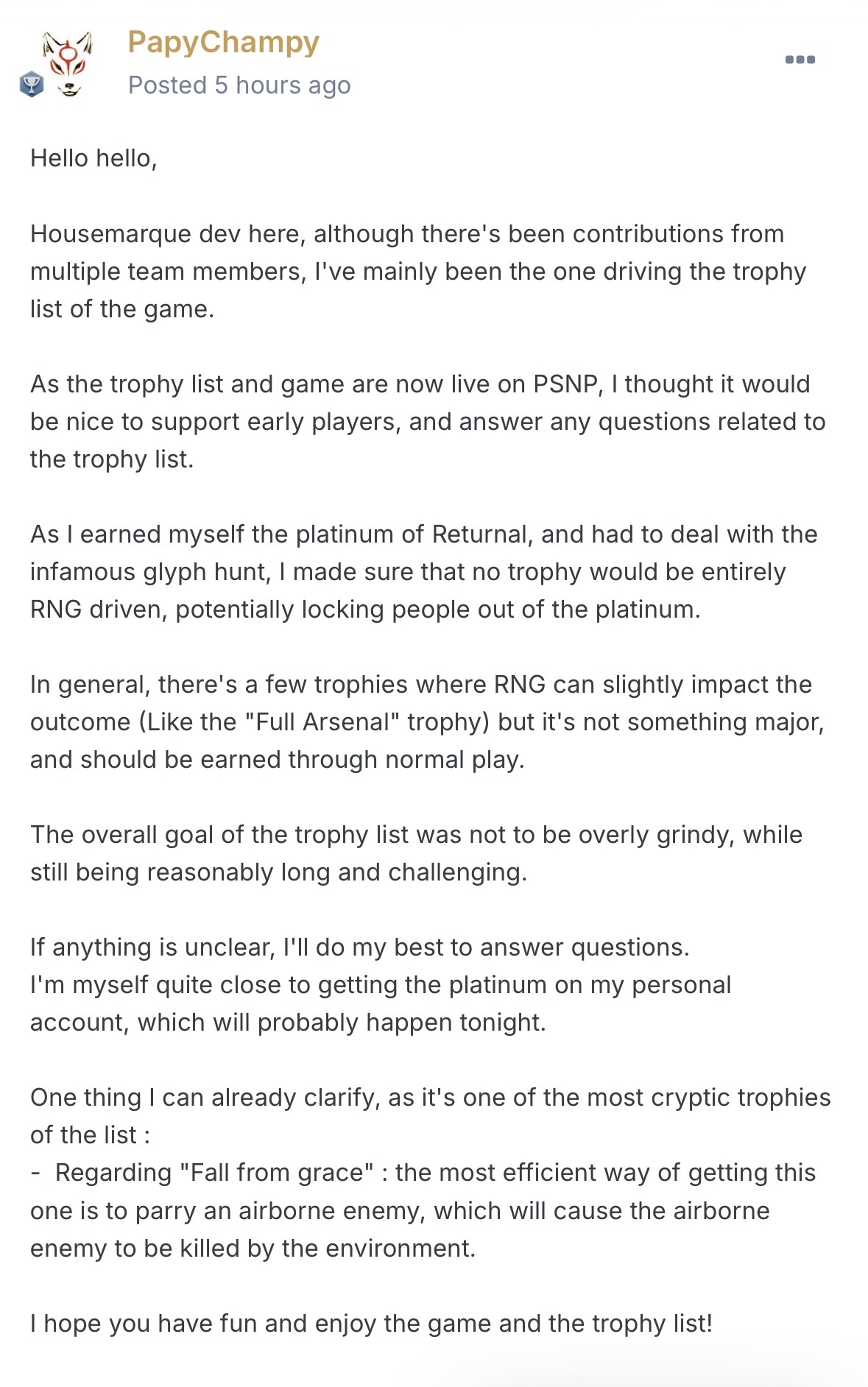Click the line starting "One thing I can already clarify"
Screen dimensions: 868x1387
(430, 1098)
